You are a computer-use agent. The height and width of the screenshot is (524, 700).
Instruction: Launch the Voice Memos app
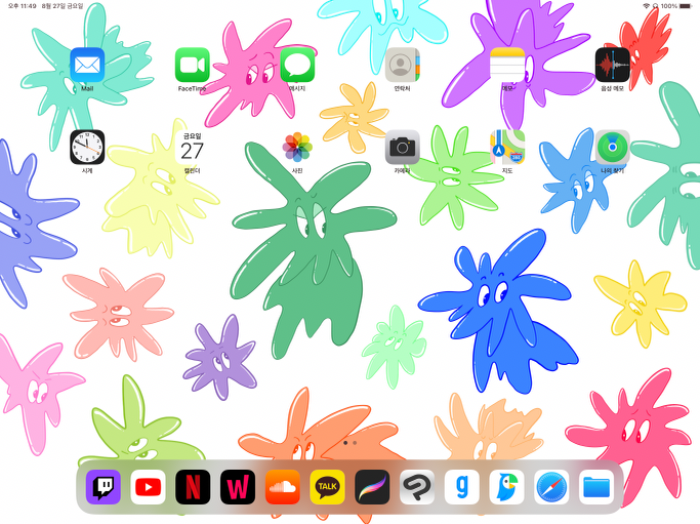612,65
